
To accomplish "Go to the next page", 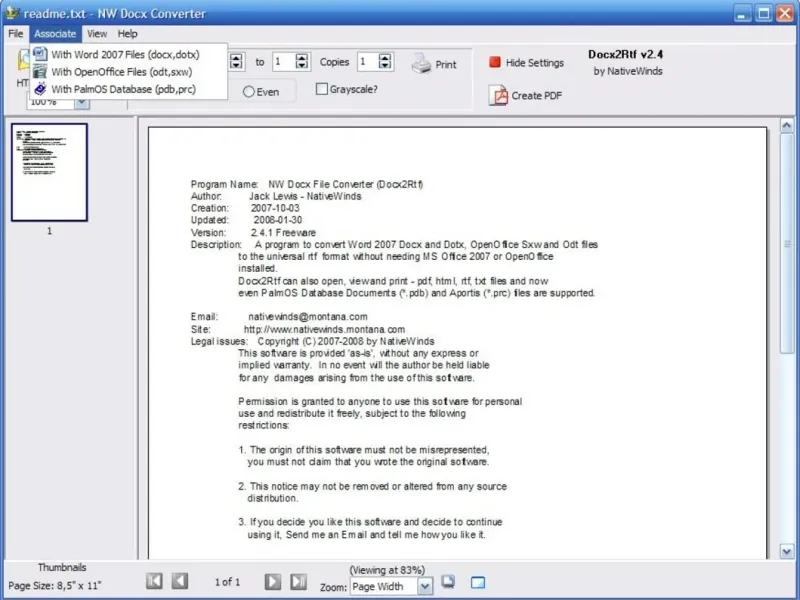I will [272, 581].
